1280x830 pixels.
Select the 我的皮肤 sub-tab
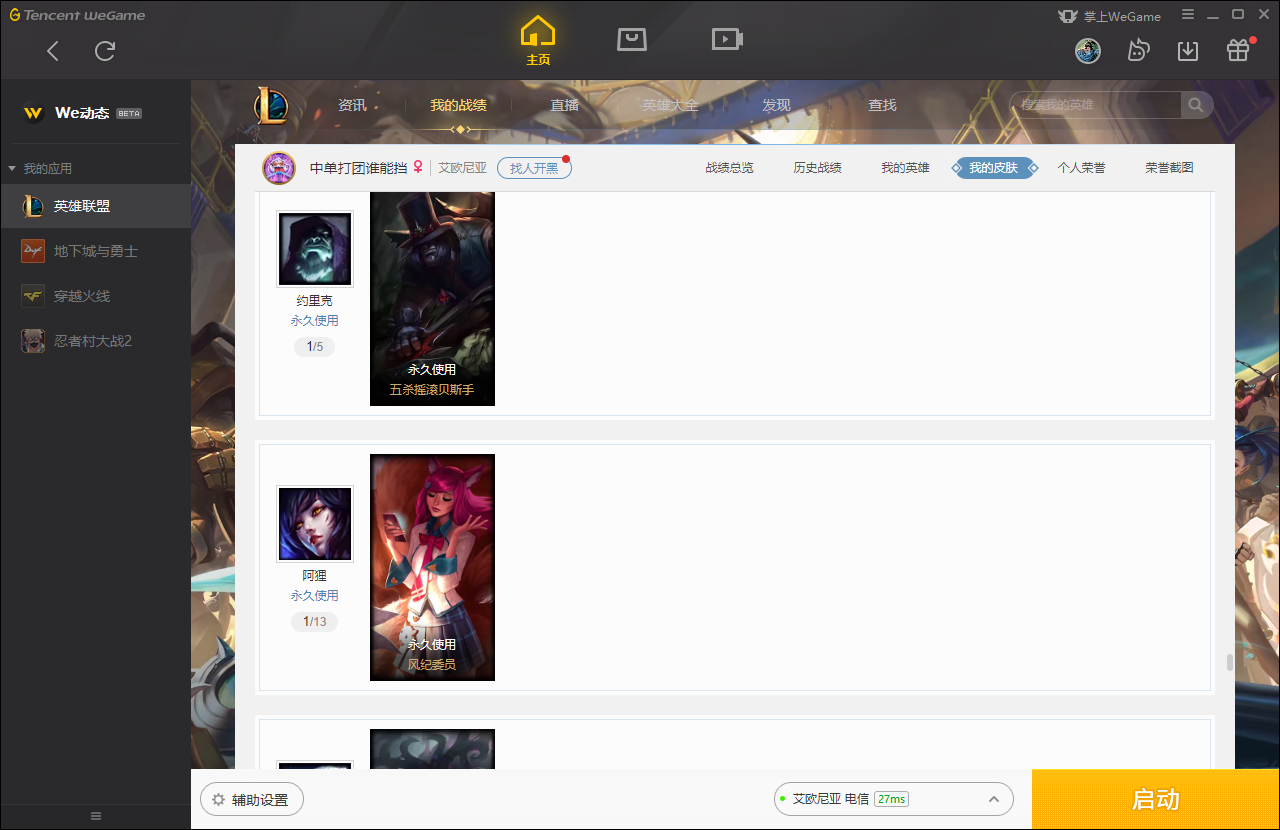click(x=993, y=168)
